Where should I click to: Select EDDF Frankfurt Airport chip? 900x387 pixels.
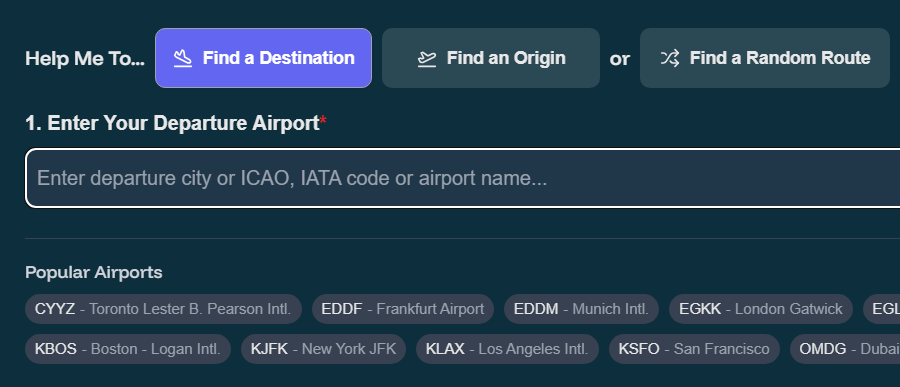tap(402, 309)
